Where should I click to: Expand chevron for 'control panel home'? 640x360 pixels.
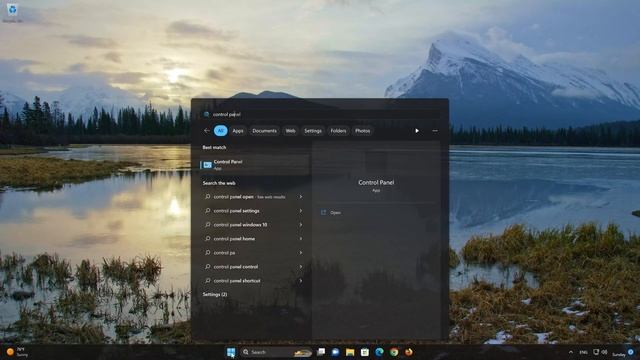tap(301, 238)
